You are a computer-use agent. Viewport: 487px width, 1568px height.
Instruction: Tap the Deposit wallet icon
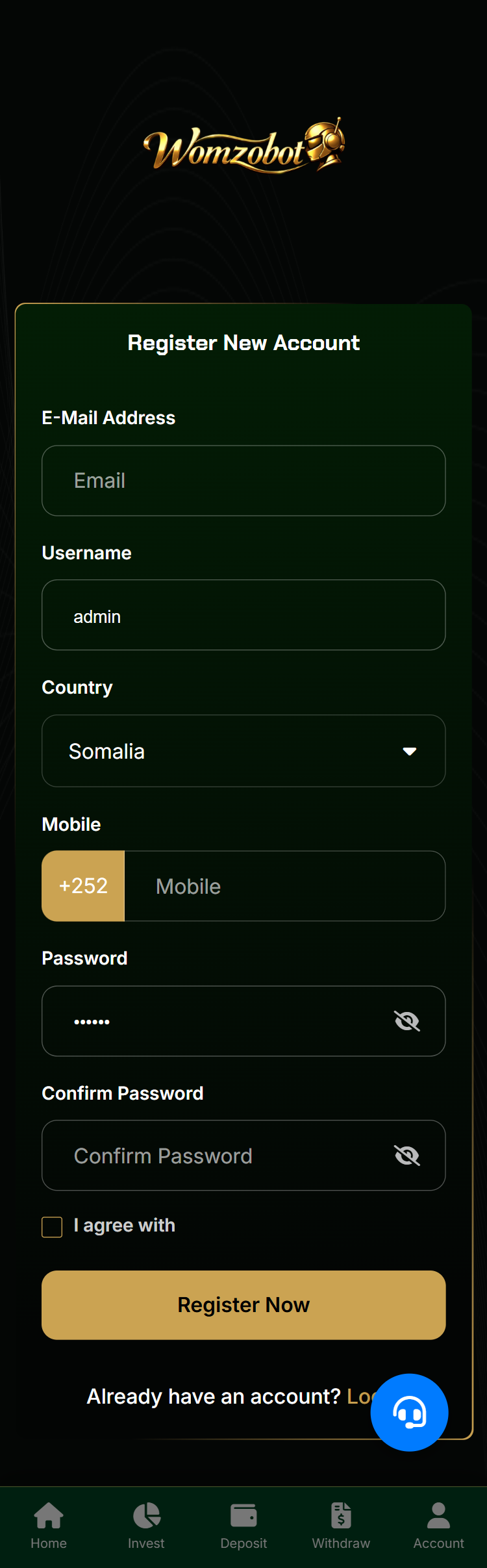coord(243,1515)
